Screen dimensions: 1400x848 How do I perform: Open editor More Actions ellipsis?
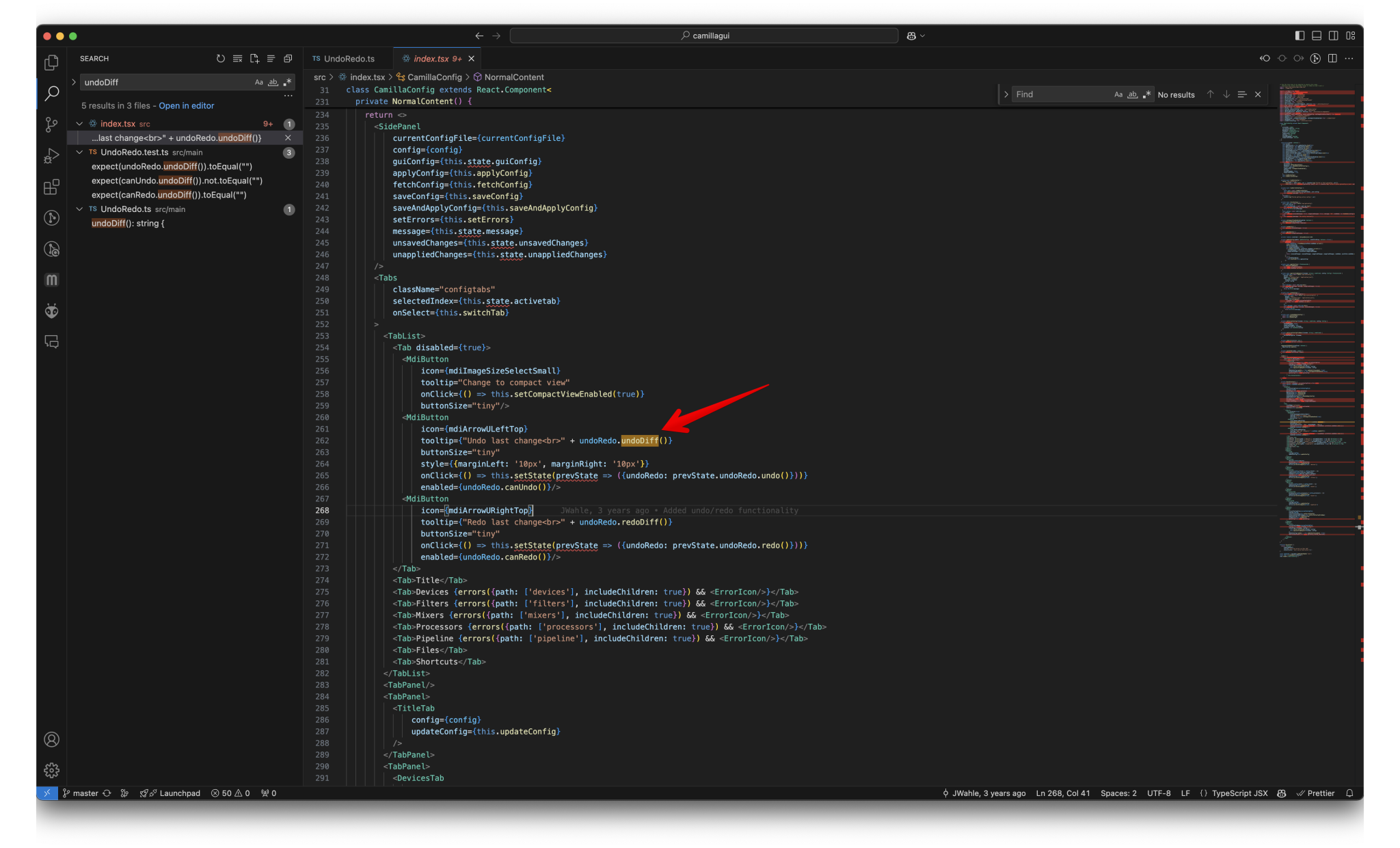tap(1349, 59)
